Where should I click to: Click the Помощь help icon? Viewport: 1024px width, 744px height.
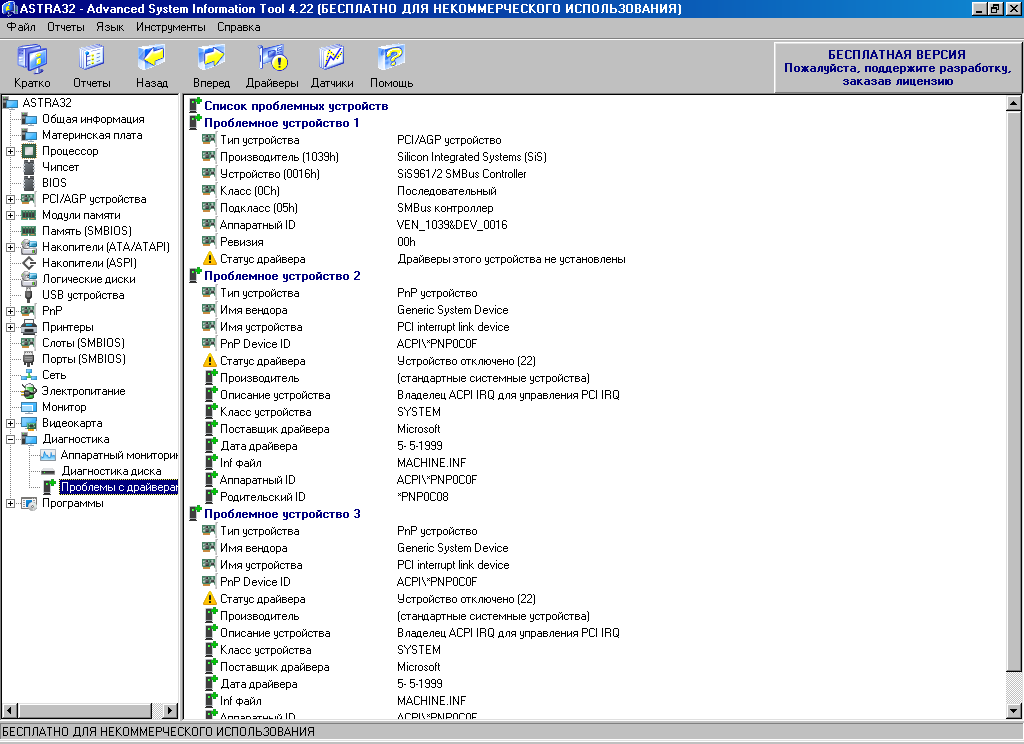point(391,66)
